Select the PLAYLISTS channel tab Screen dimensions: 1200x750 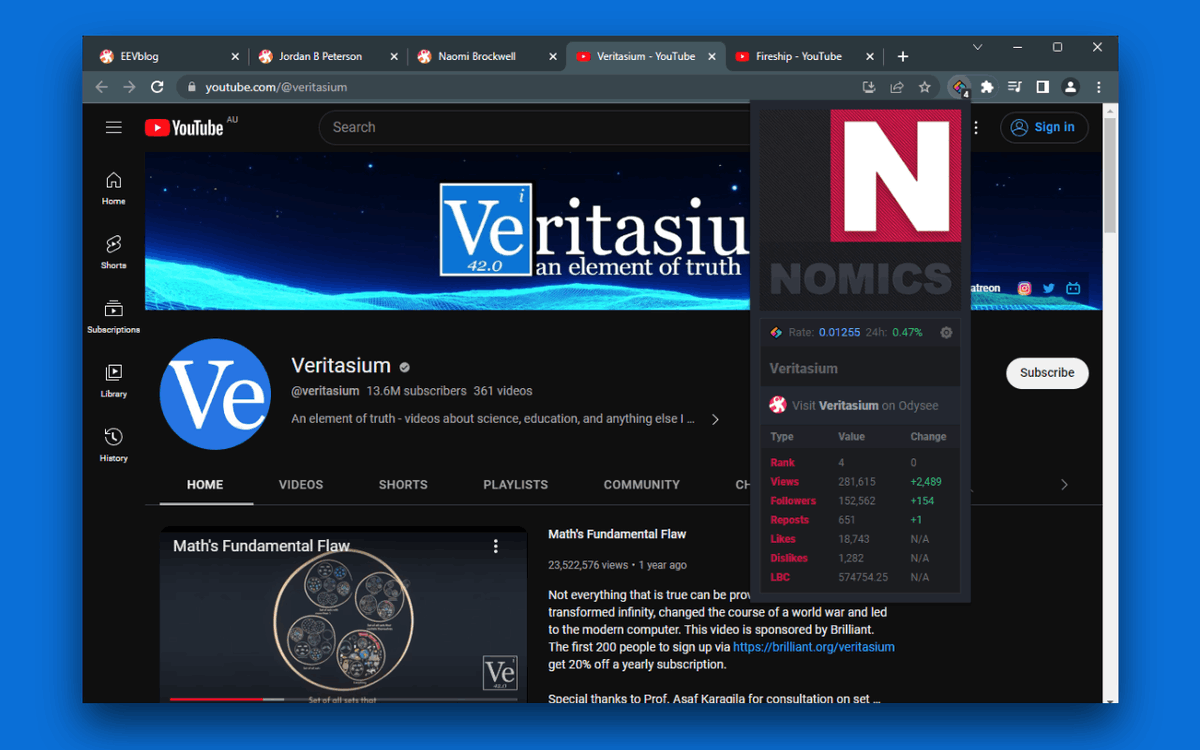pyautogui.click(x=516, y=485)
